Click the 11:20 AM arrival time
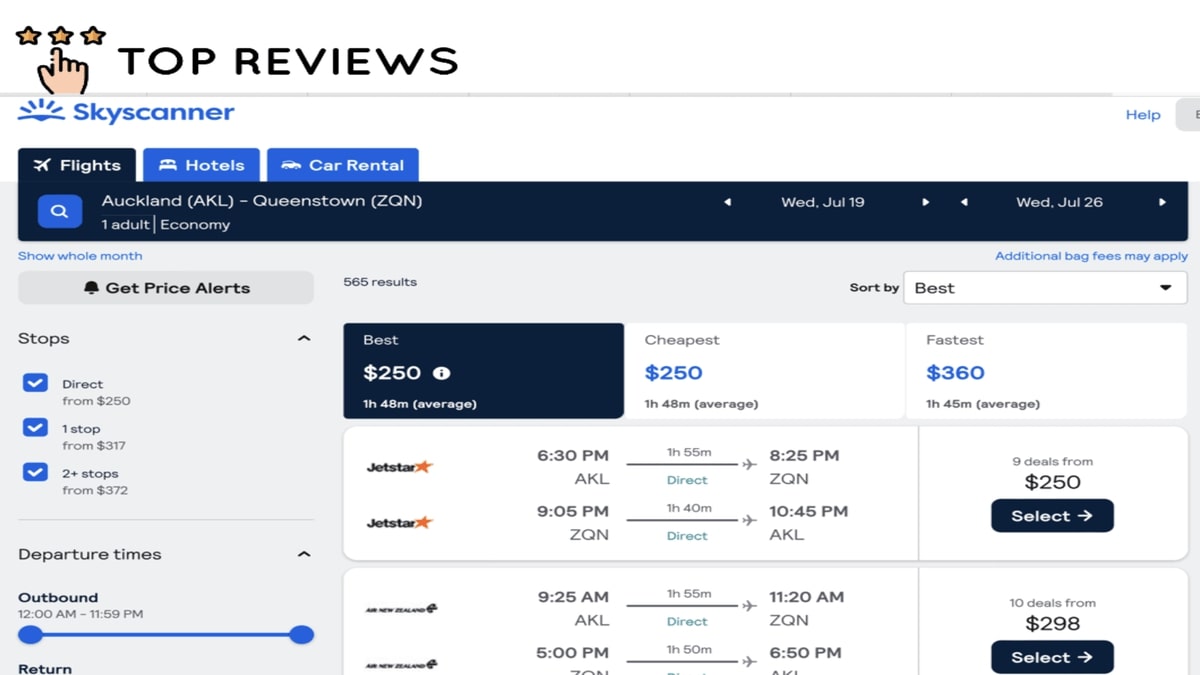The height and width of the screenshot is (675, 1200). click(806, 597)
